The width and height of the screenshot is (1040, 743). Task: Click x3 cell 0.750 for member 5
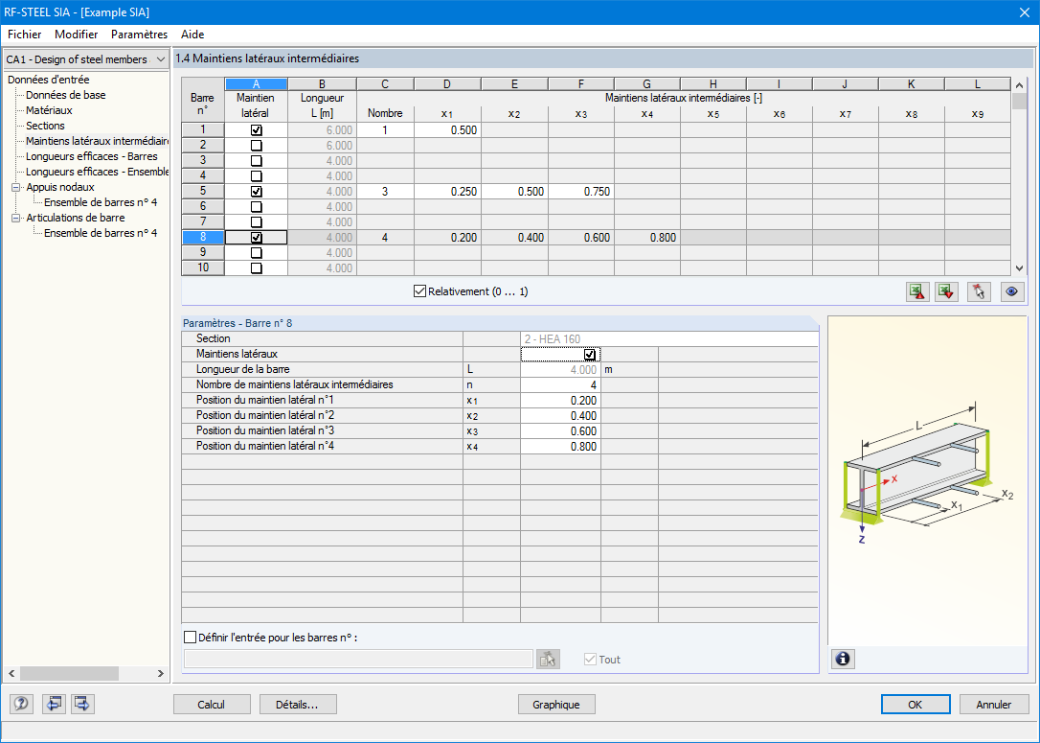point(581,191)
